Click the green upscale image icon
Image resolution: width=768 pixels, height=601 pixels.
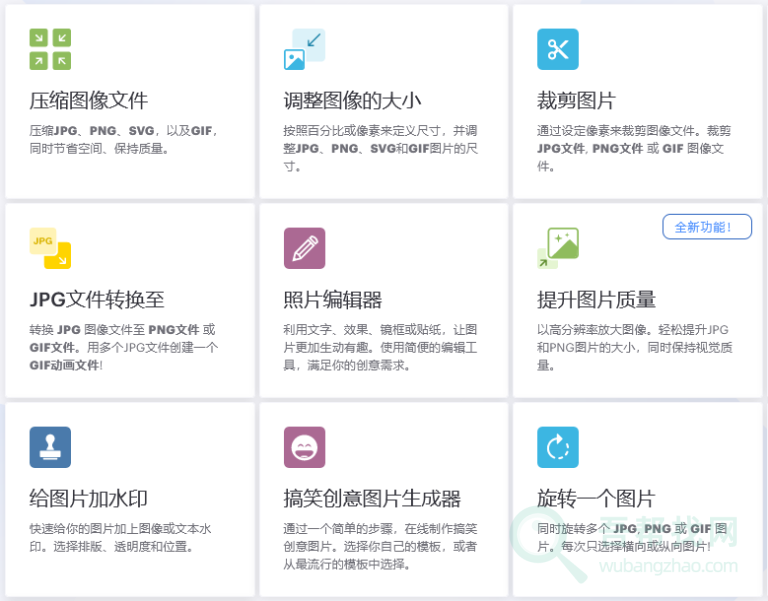coord(558,248)
